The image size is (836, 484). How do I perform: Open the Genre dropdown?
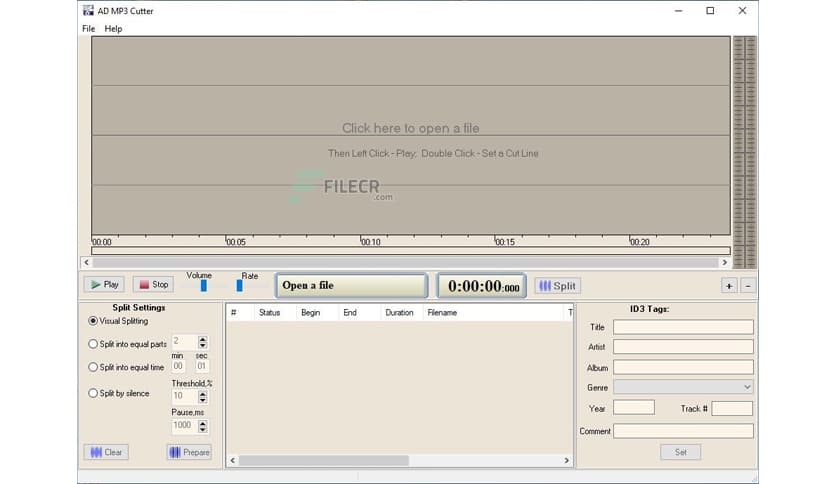point(684,387)
